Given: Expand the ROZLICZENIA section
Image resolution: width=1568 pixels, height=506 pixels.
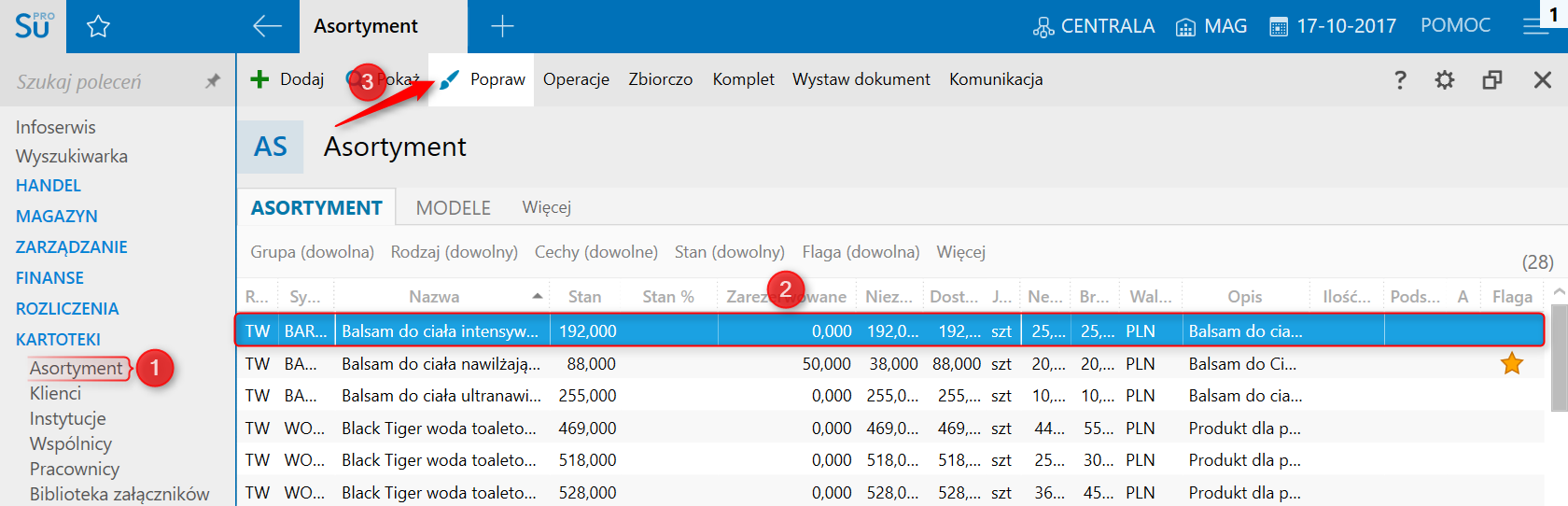Looking at the screenshot, I should (x=67, y=309).
